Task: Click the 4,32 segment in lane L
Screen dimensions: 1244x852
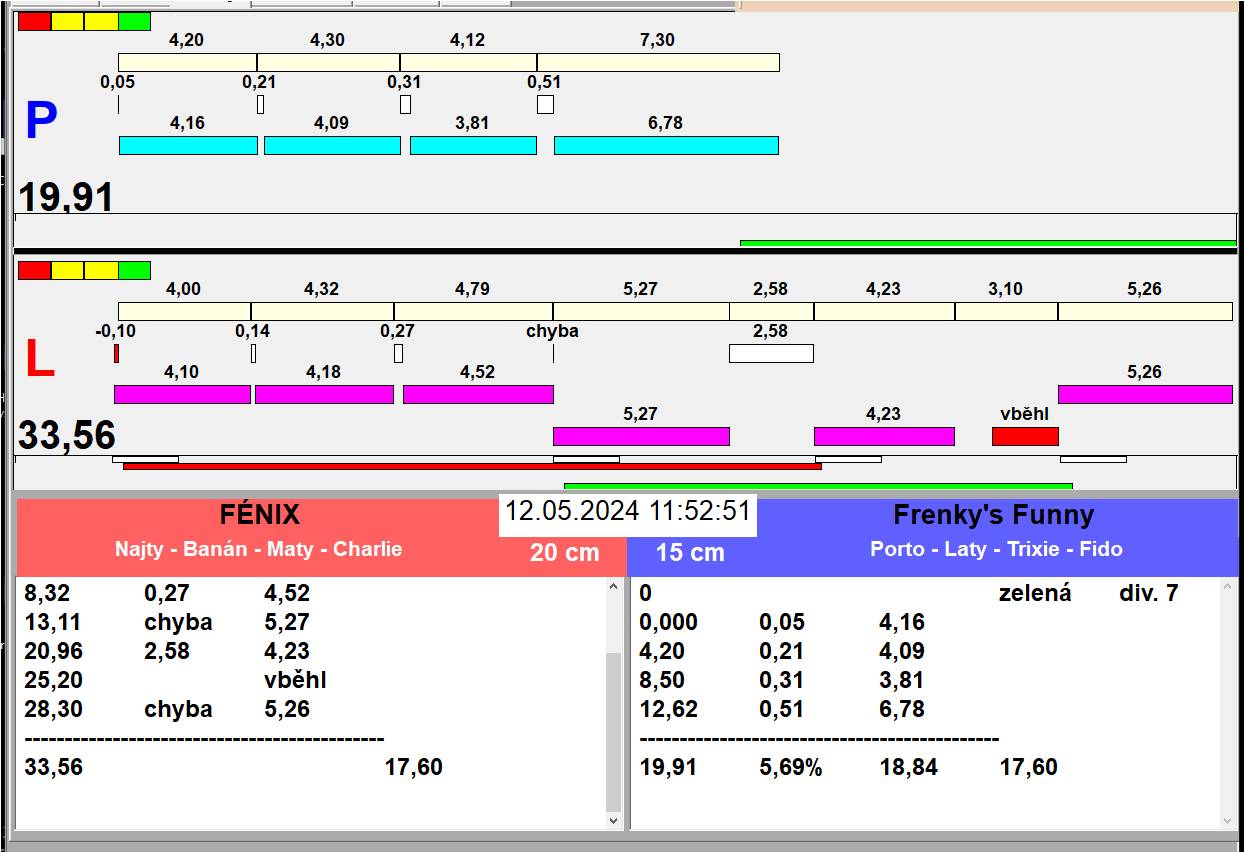Action: (322, 311)
